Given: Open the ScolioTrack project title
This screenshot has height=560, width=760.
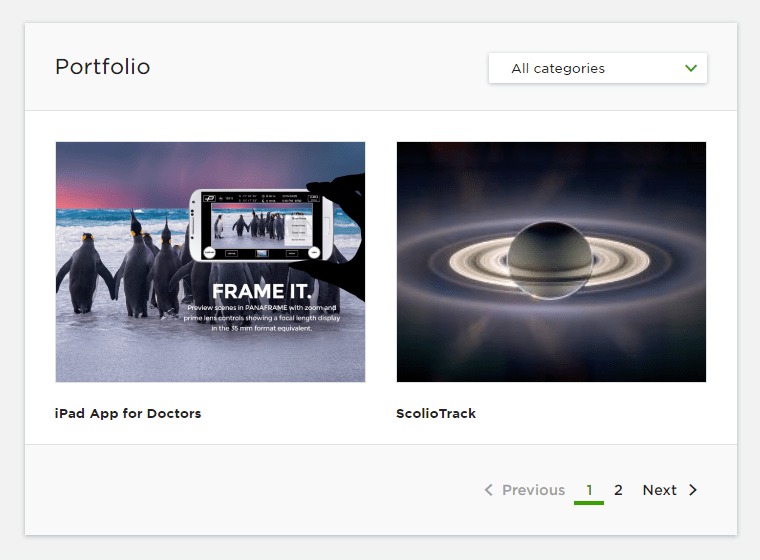Looking at the screenshot, I should click(x=436, y=413).
